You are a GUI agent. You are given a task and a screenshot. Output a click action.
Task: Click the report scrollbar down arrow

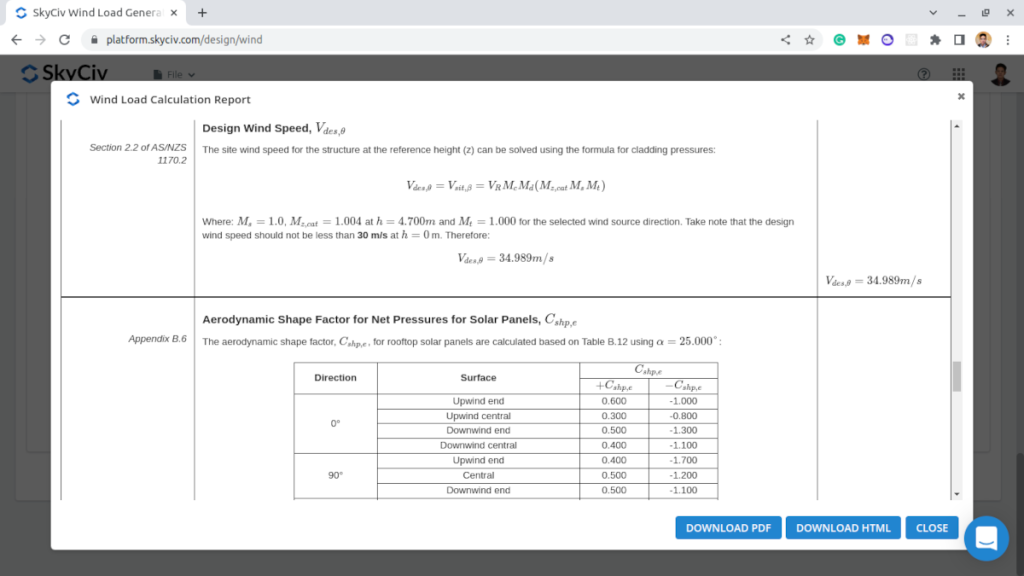pyautogui.click(x=957, y=493)
